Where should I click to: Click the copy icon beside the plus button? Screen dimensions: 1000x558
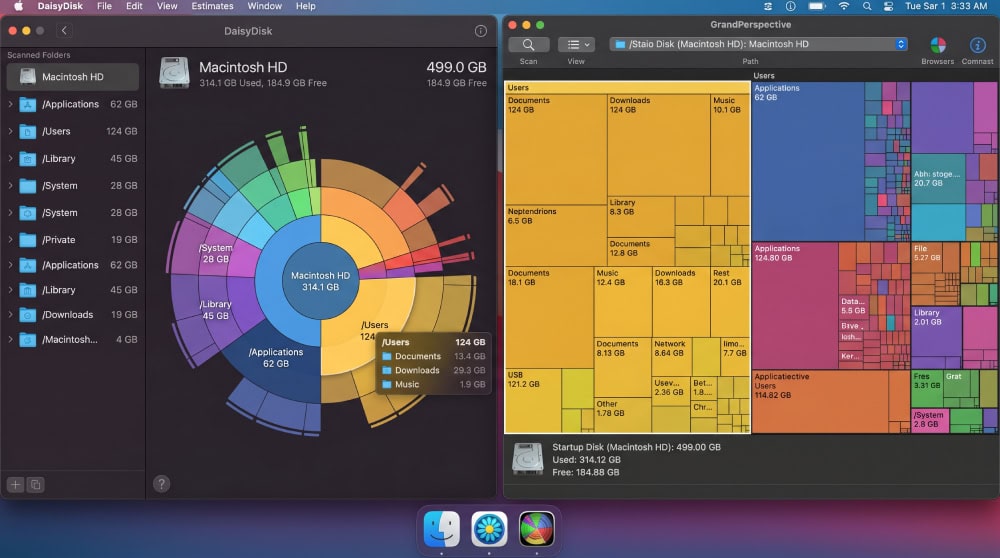pos(36,485)
